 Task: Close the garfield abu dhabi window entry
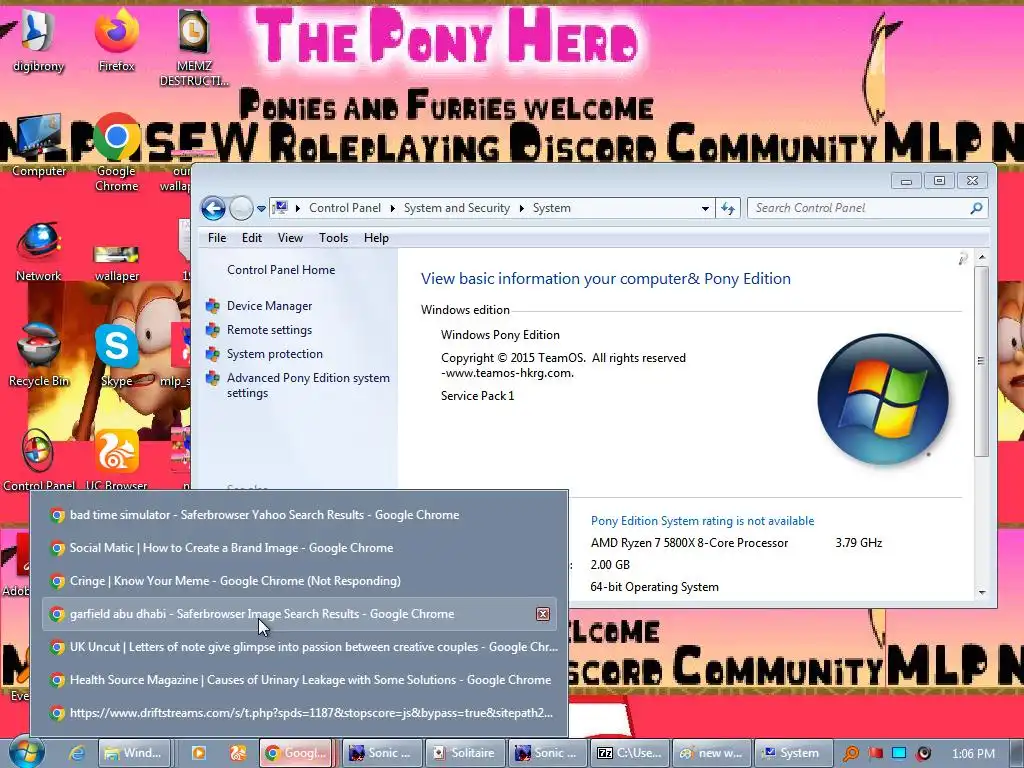(x=543, y=614)
